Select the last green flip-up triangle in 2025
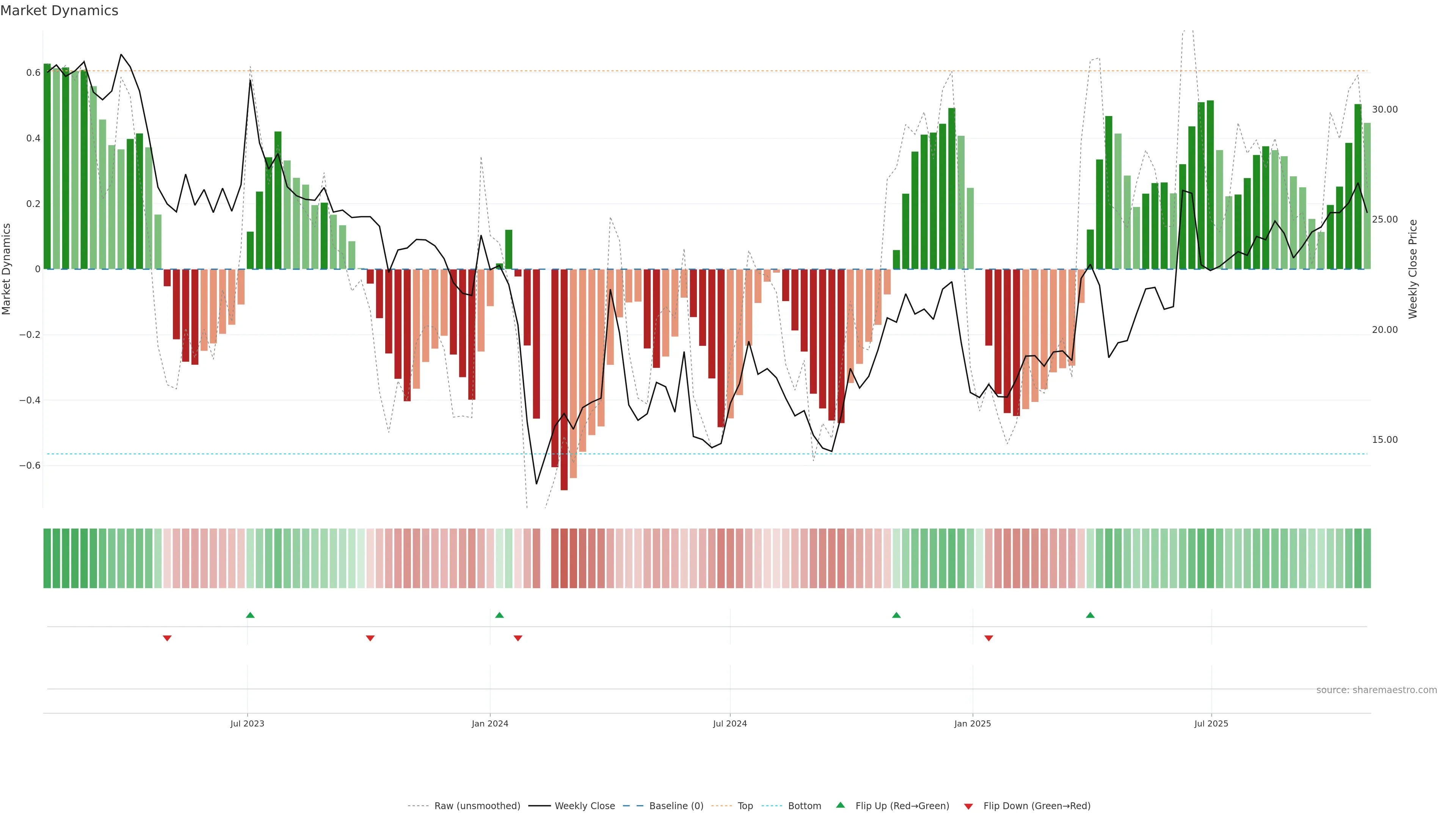The width and height of the screenshot is (1456, 819). pos(1090,615)
